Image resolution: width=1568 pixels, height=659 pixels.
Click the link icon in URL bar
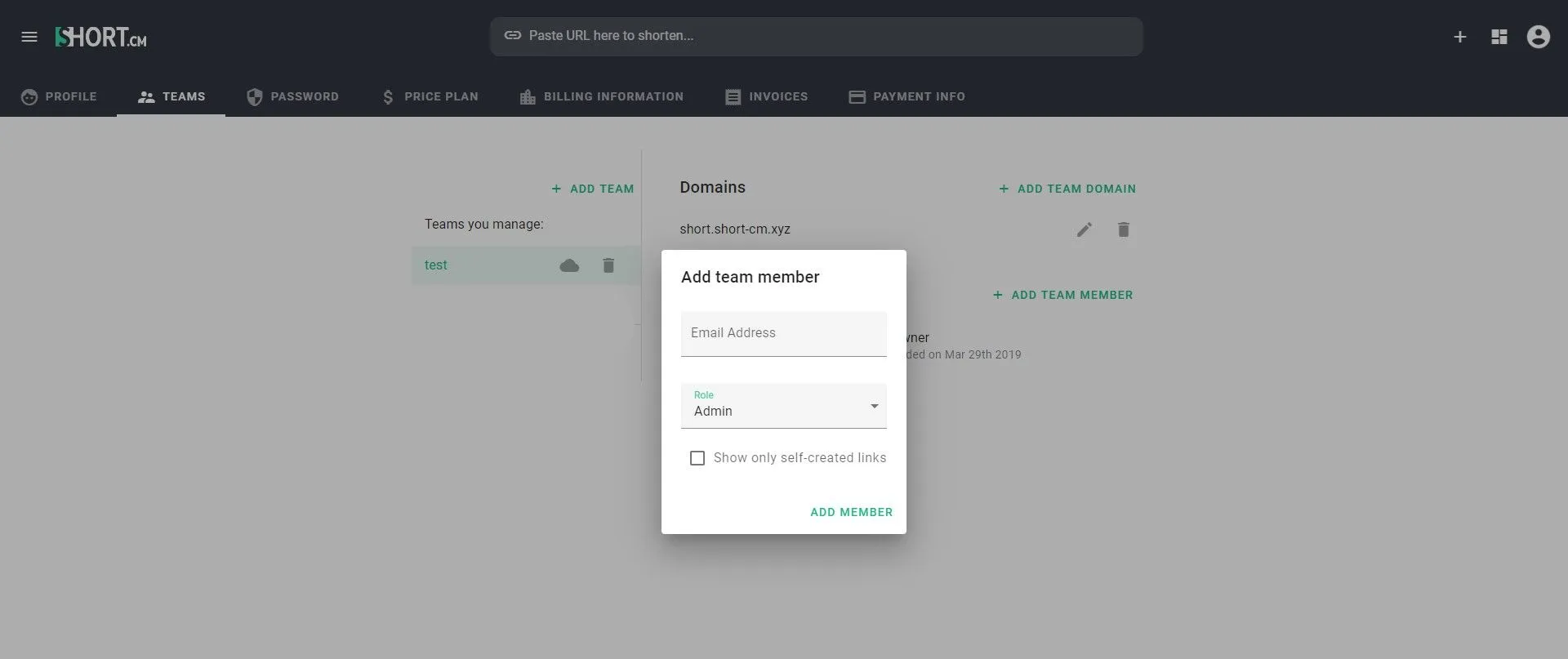coord(513,35)
